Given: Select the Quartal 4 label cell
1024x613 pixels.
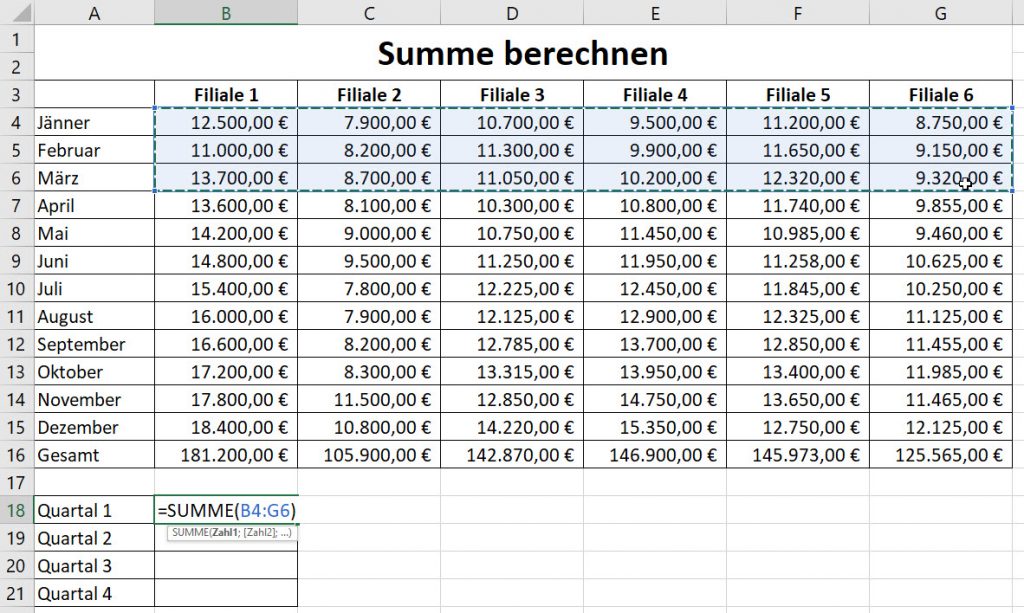Looking at the screenshot, I should (94, 593).
